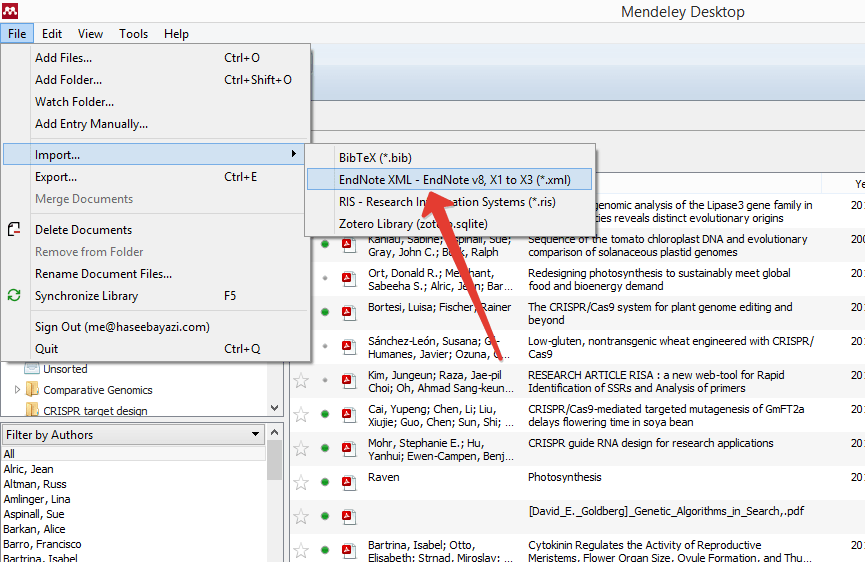The image size is (865, 562).
Task: Open the Import... submenu
Action: click(154, 154)
